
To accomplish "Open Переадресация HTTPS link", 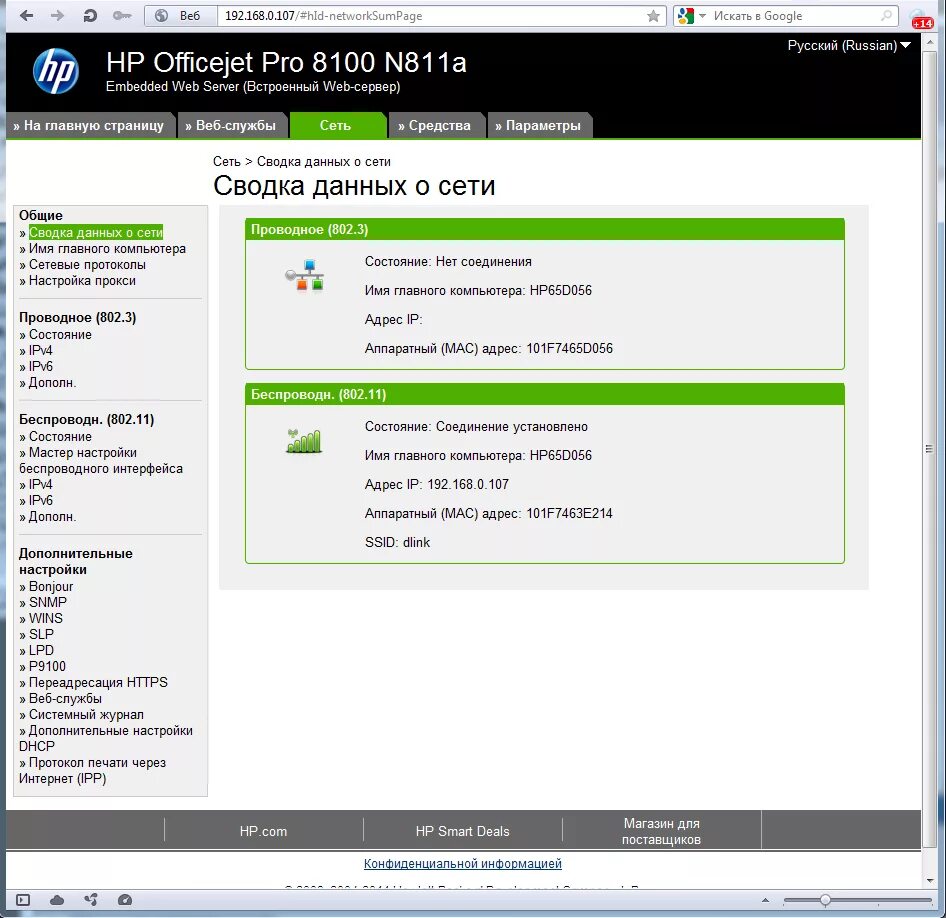I will click(98, 682).
